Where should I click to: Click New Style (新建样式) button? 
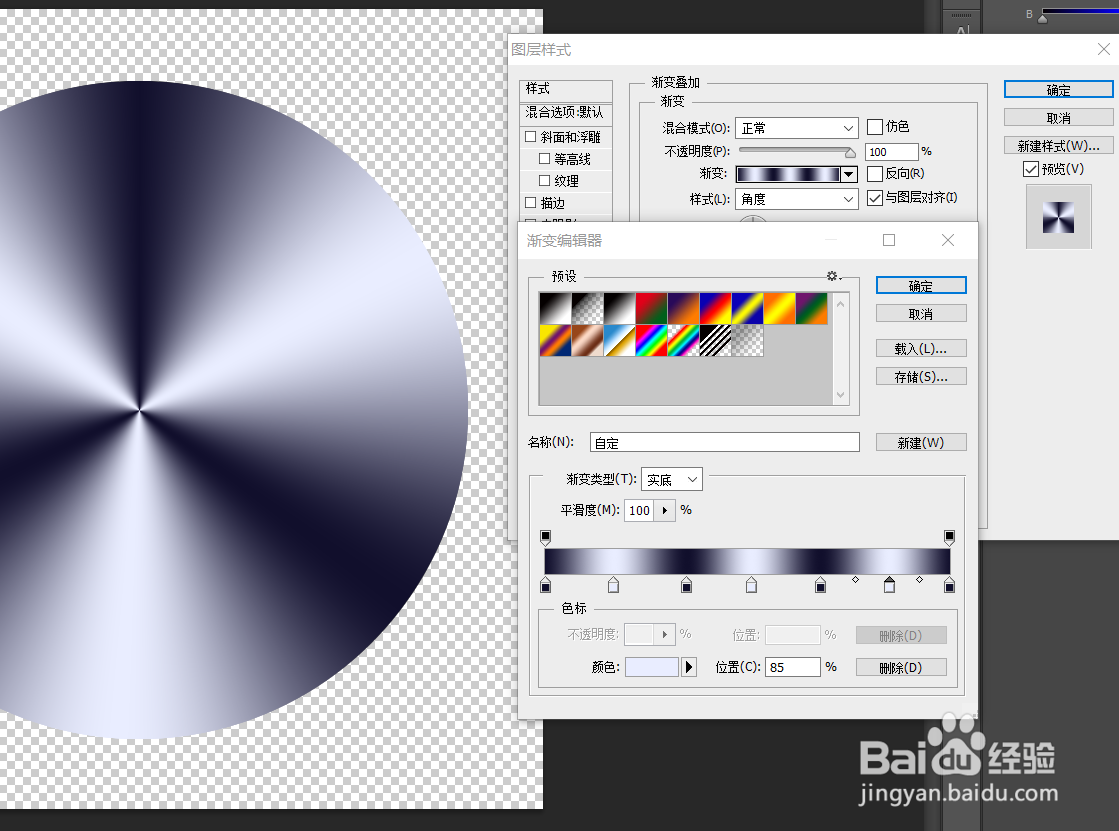click(x=1058, y=146)
